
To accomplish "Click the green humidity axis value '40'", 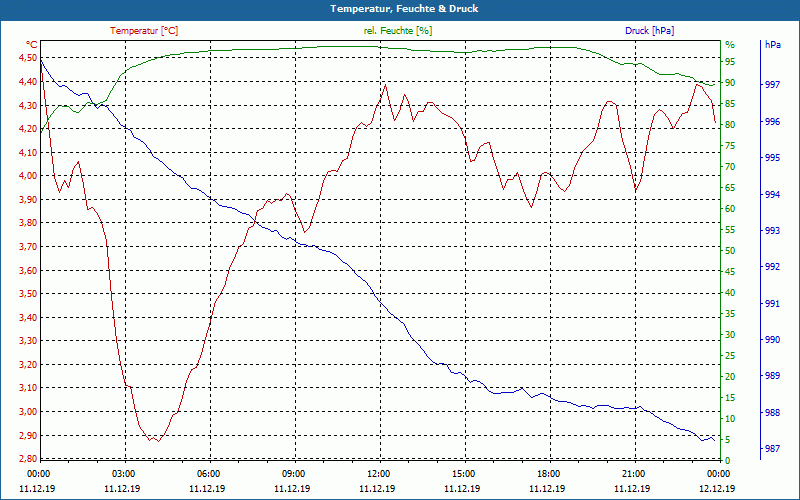I will pyautogui.click(x=730, y=293).
